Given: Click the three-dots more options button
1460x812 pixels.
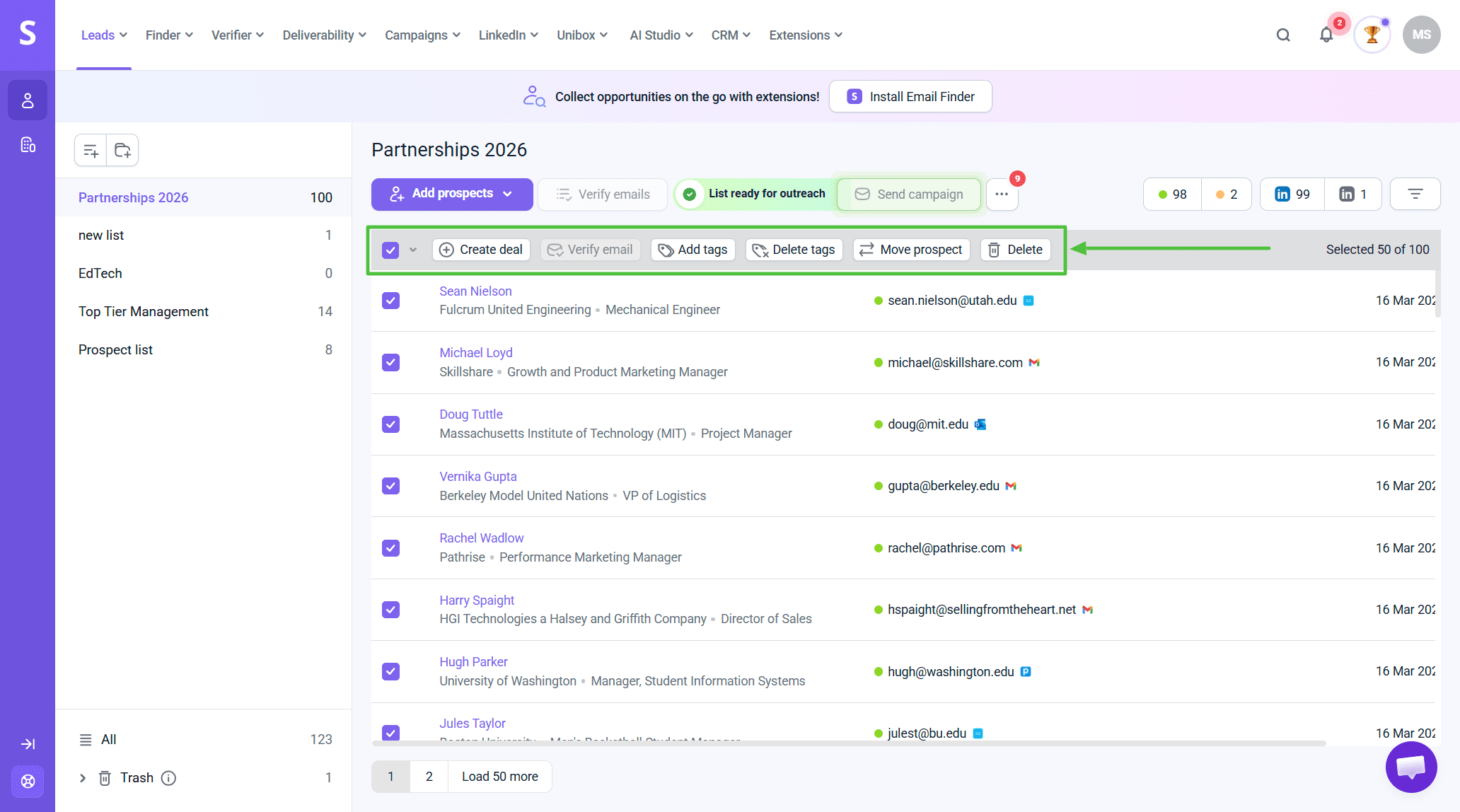Looking at the screenshot, I should [x=1002, y=194].
